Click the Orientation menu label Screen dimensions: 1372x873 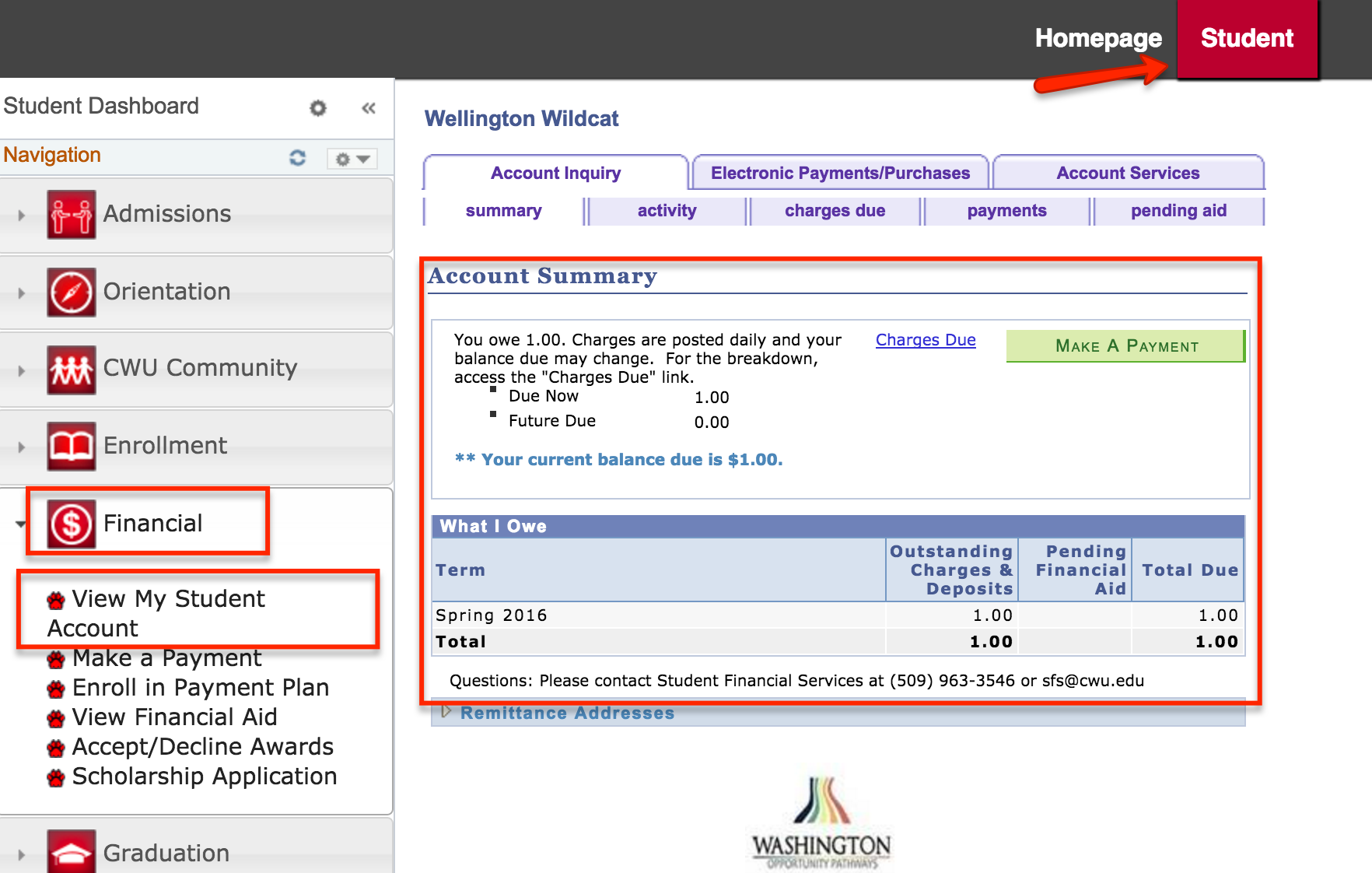(167, 292)
